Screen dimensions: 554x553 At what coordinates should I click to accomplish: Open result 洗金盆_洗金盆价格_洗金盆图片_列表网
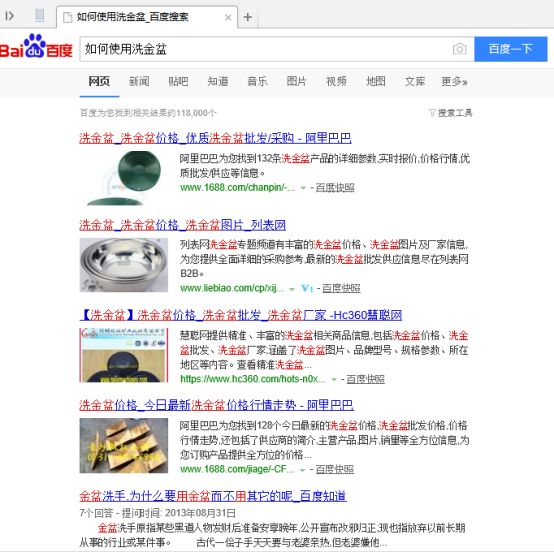[x=183, y=225]
